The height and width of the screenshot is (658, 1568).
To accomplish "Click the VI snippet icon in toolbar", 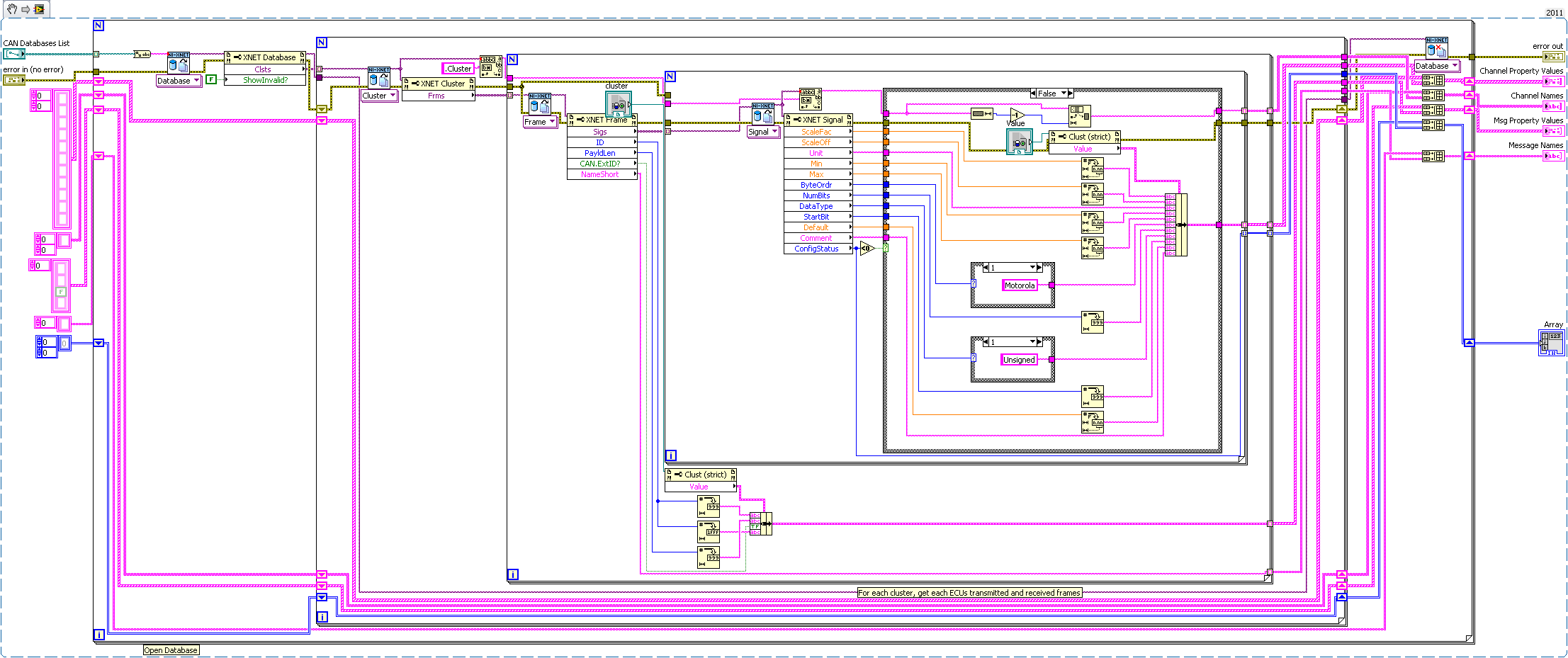I will point(39,9).
